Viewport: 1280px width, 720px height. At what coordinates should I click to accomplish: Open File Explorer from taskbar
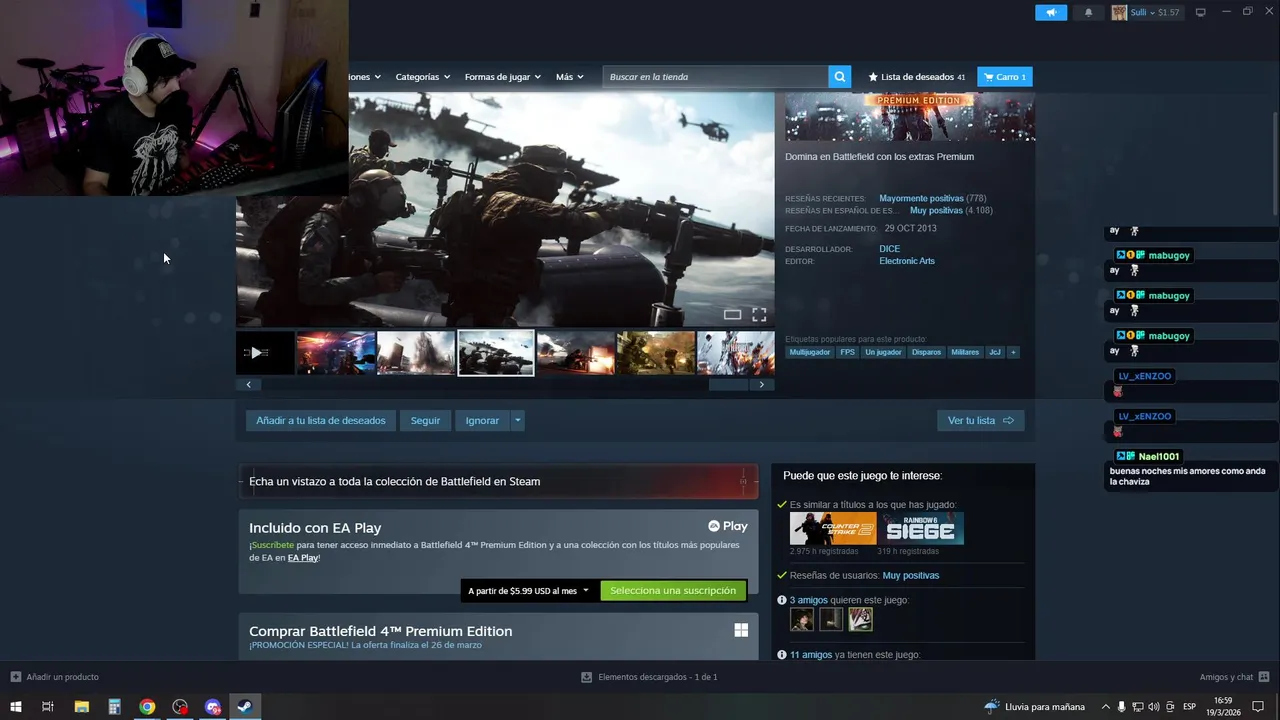tap(81, 707)
